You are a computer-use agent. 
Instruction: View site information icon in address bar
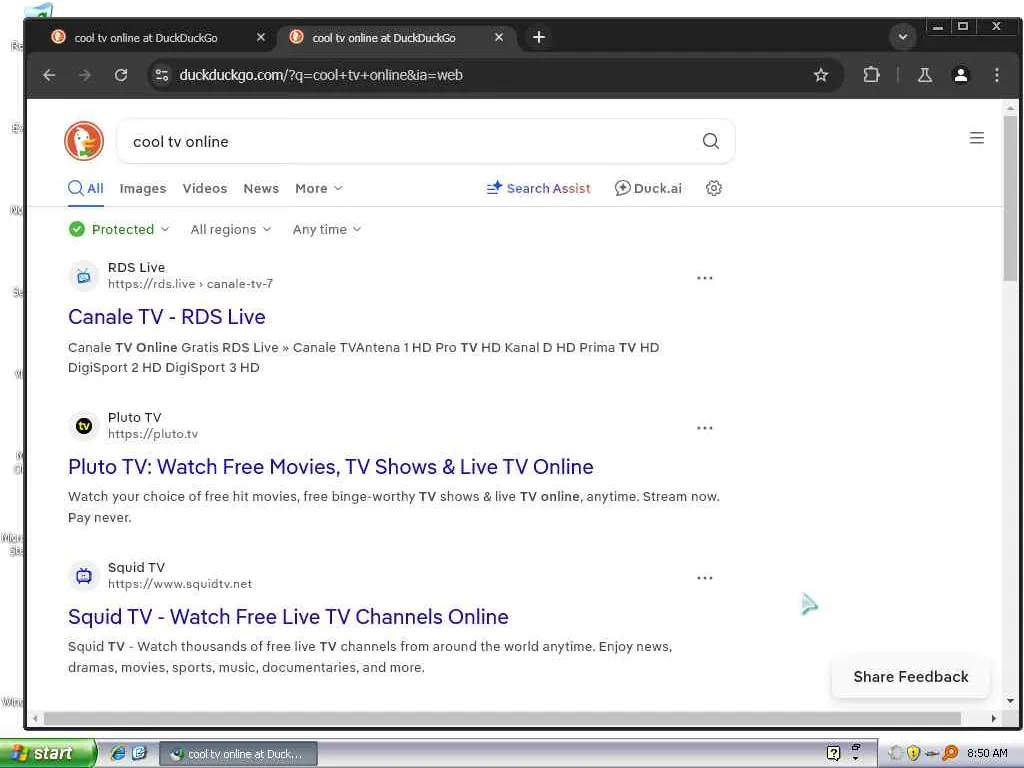161,75
